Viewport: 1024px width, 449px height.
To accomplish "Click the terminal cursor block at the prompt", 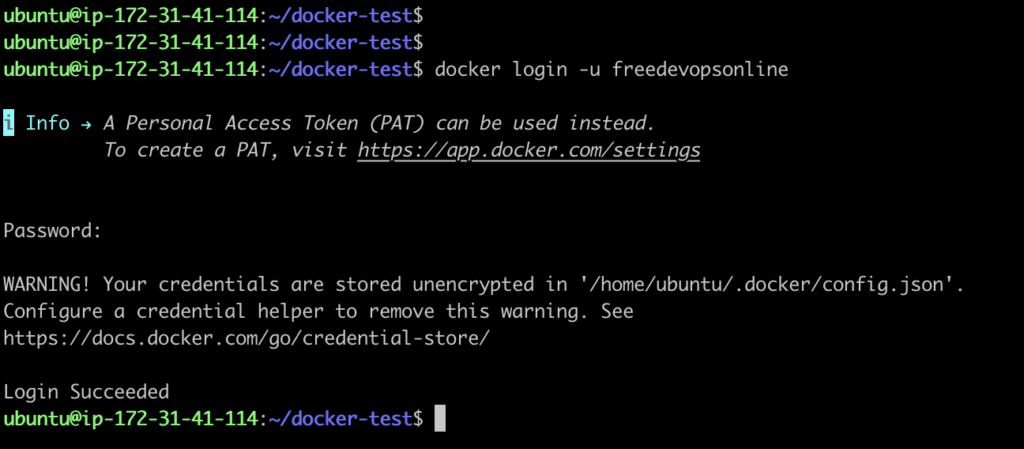I will coord(440,418).
